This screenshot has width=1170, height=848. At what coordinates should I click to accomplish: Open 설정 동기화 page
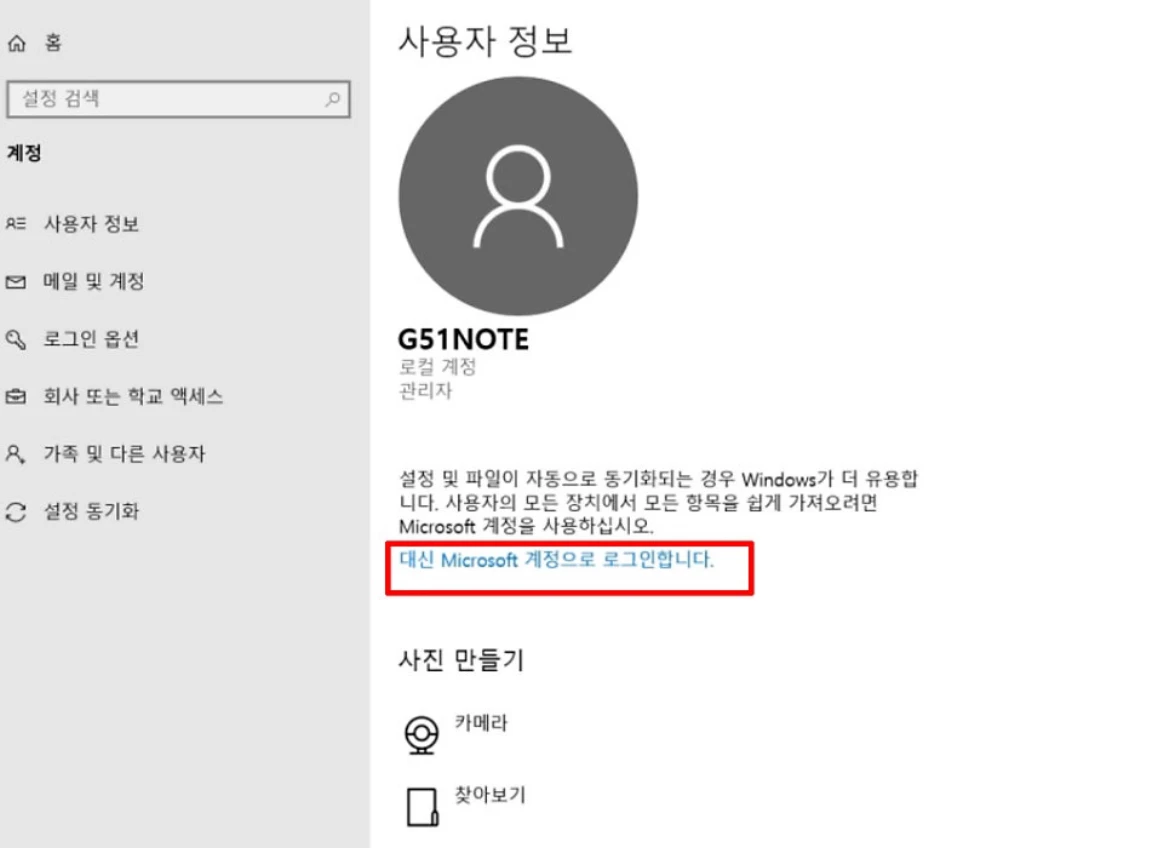pyautogui.click(x=92, y=511)
